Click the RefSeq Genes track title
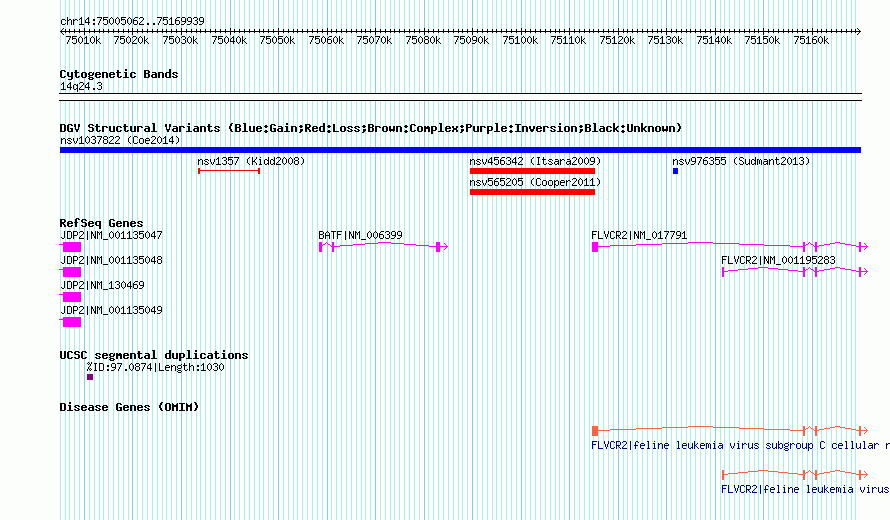 coord(101,223)
